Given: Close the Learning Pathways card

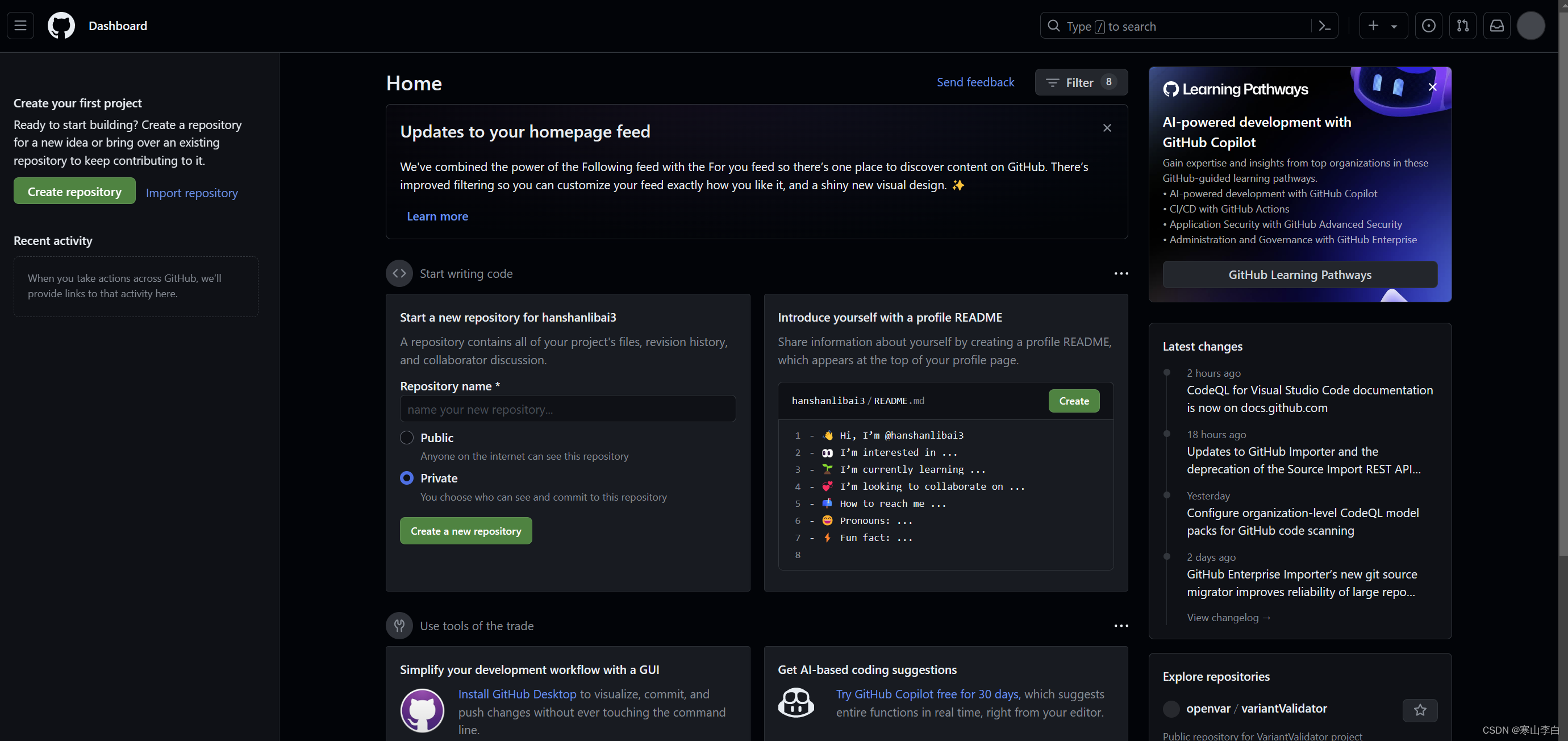Looking at the screenshot, I should [x=1432, y=87].
